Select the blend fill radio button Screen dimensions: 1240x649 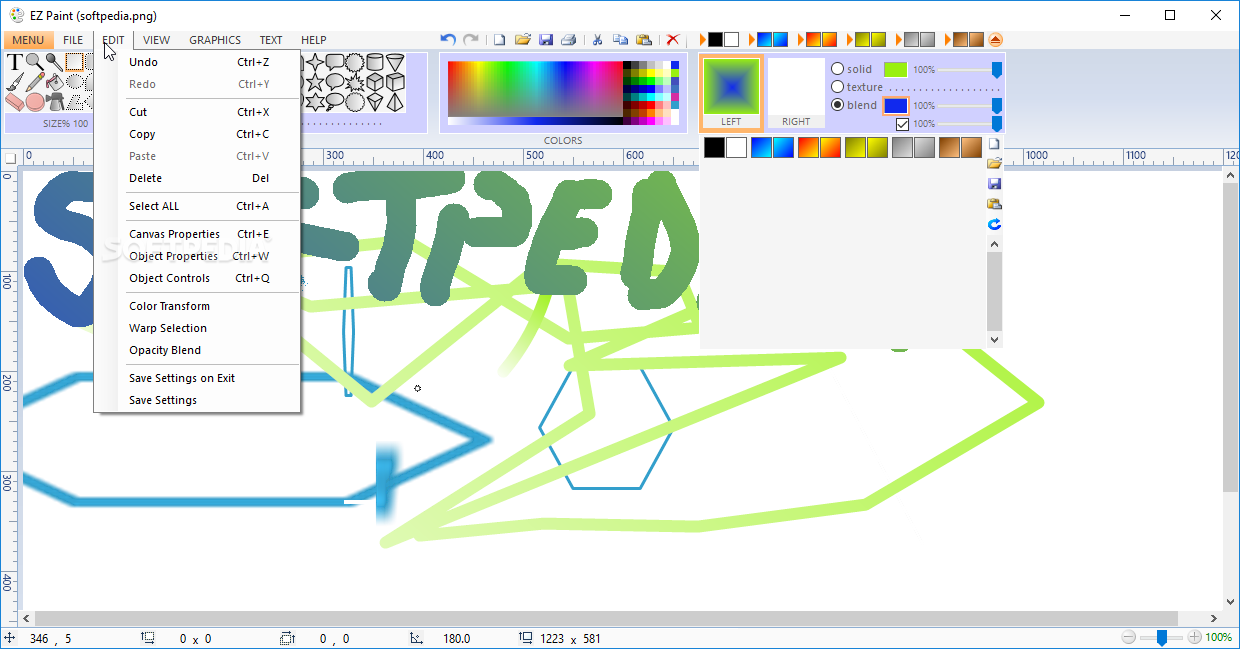tap(838, 105)
